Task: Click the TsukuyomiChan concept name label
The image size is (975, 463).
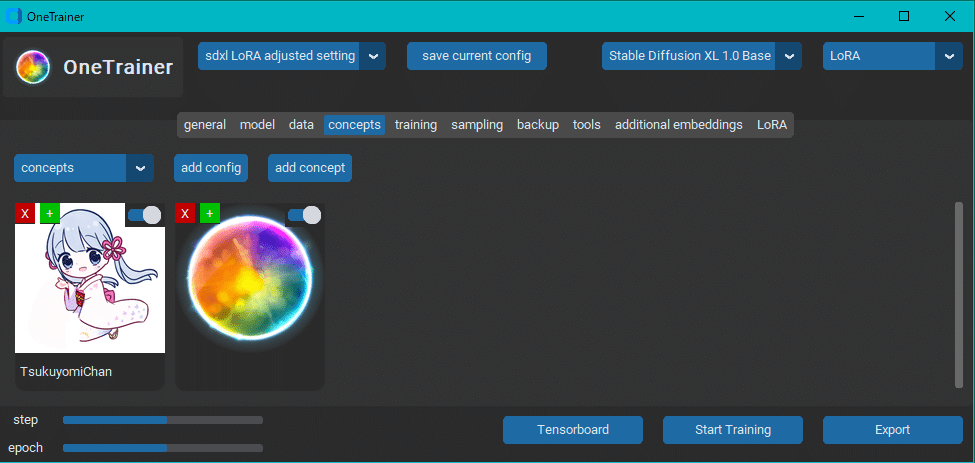Action: click(66, 372)
